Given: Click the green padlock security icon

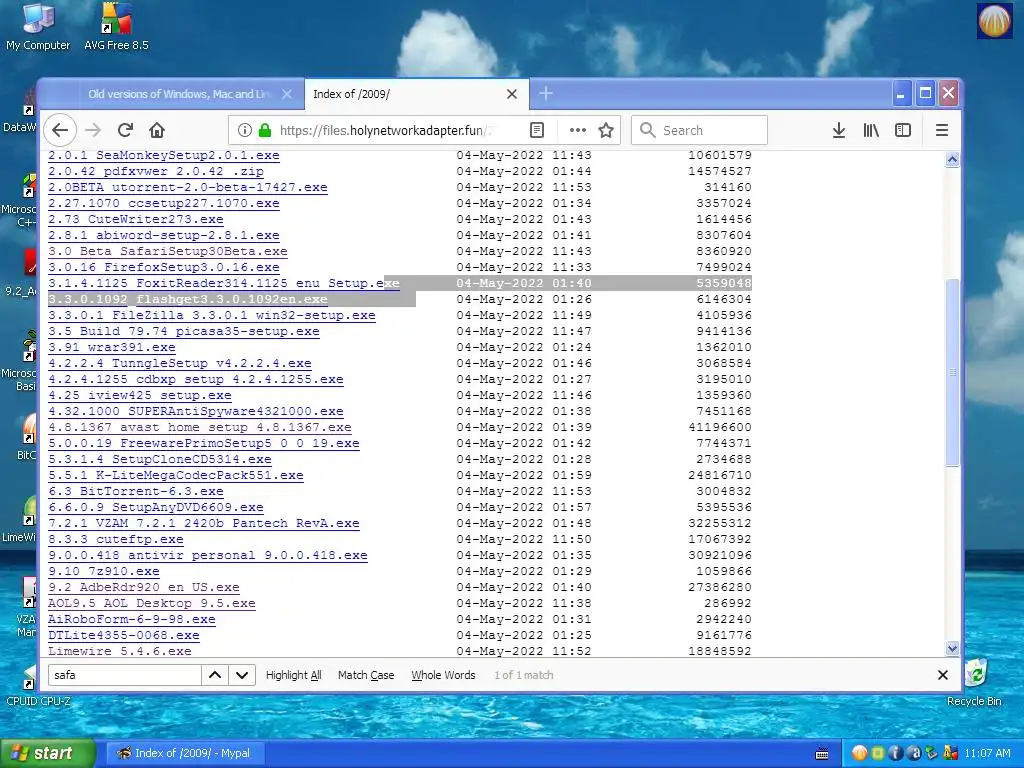Looking at the screenshot, I should tap(265, 130).
